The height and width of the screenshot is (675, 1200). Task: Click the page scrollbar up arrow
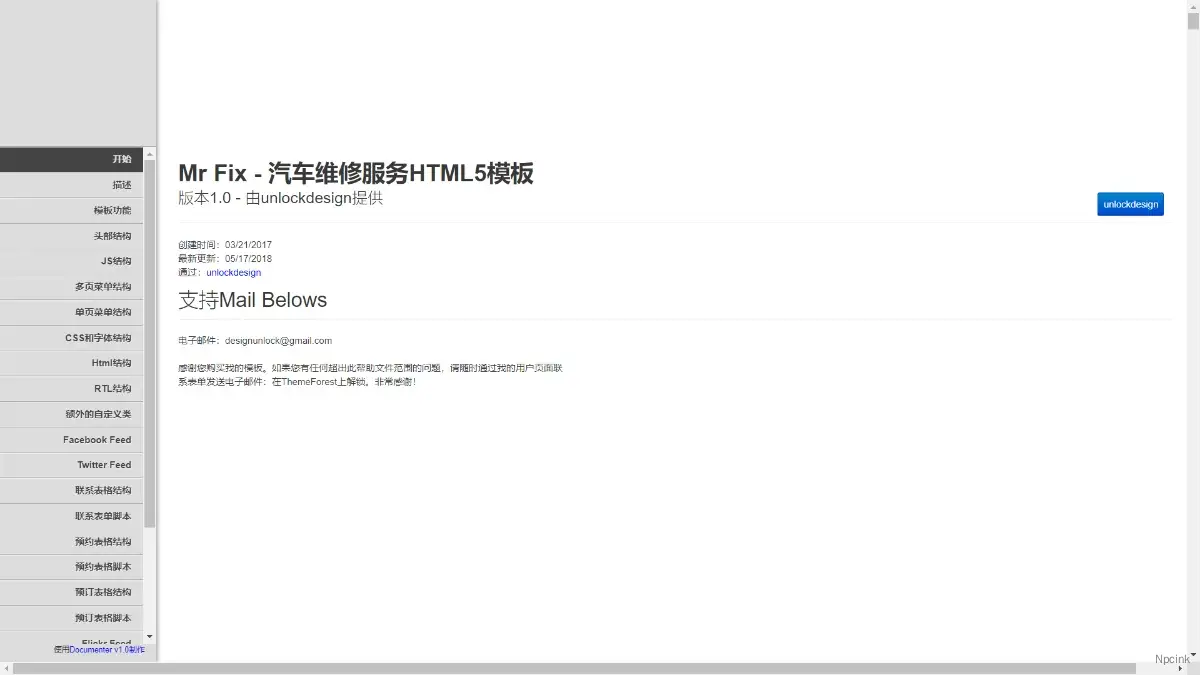click(x=1193, y=6)
